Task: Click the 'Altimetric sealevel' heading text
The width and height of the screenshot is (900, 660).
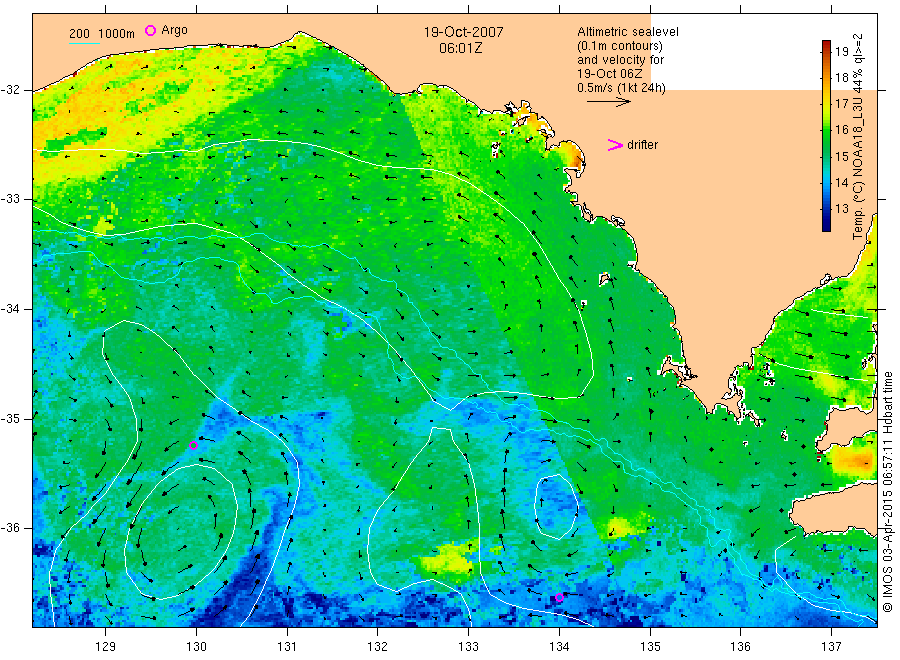Action: [x=627, y=32]
